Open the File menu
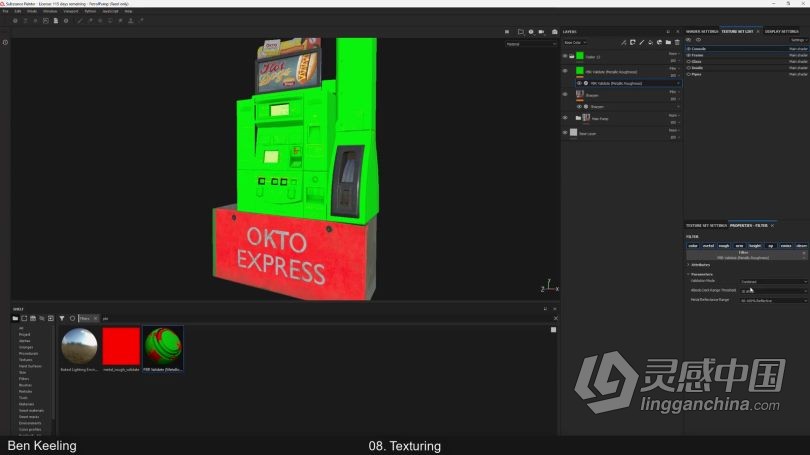This screenshot has width=810, height=455. pyautogui.click(x=5, y=11)
